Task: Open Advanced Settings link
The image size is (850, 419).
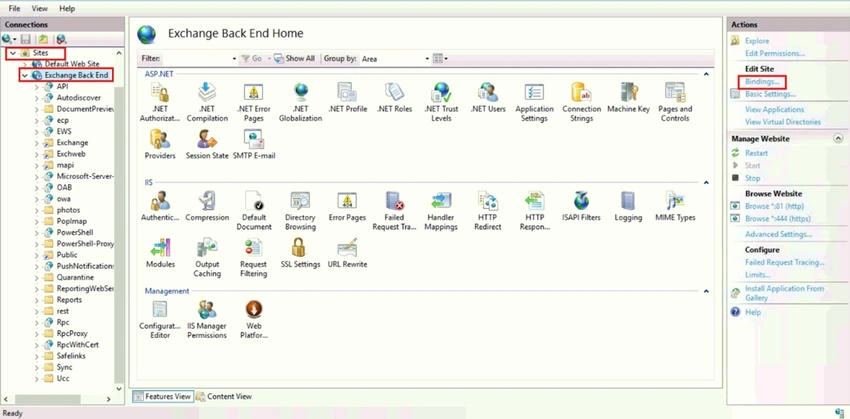Action: coord(778,235)
